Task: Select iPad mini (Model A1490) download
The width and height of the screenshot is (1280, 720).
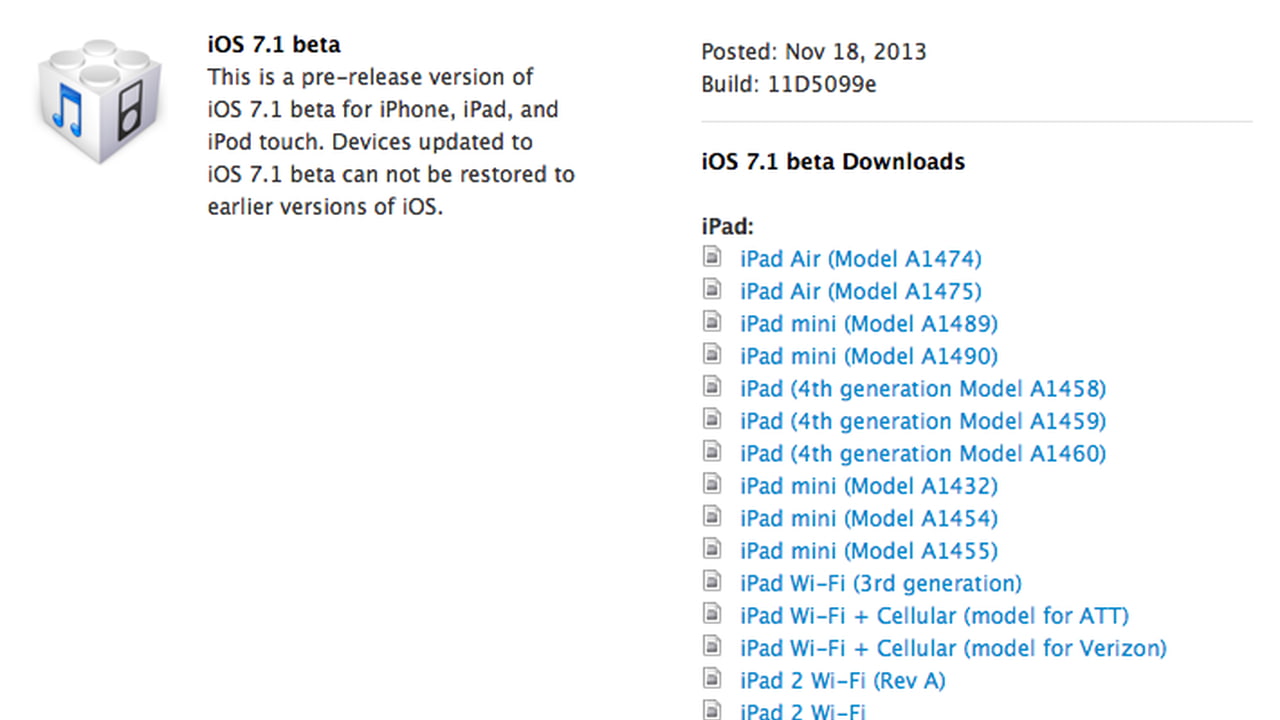Action: tap(868, 356)
